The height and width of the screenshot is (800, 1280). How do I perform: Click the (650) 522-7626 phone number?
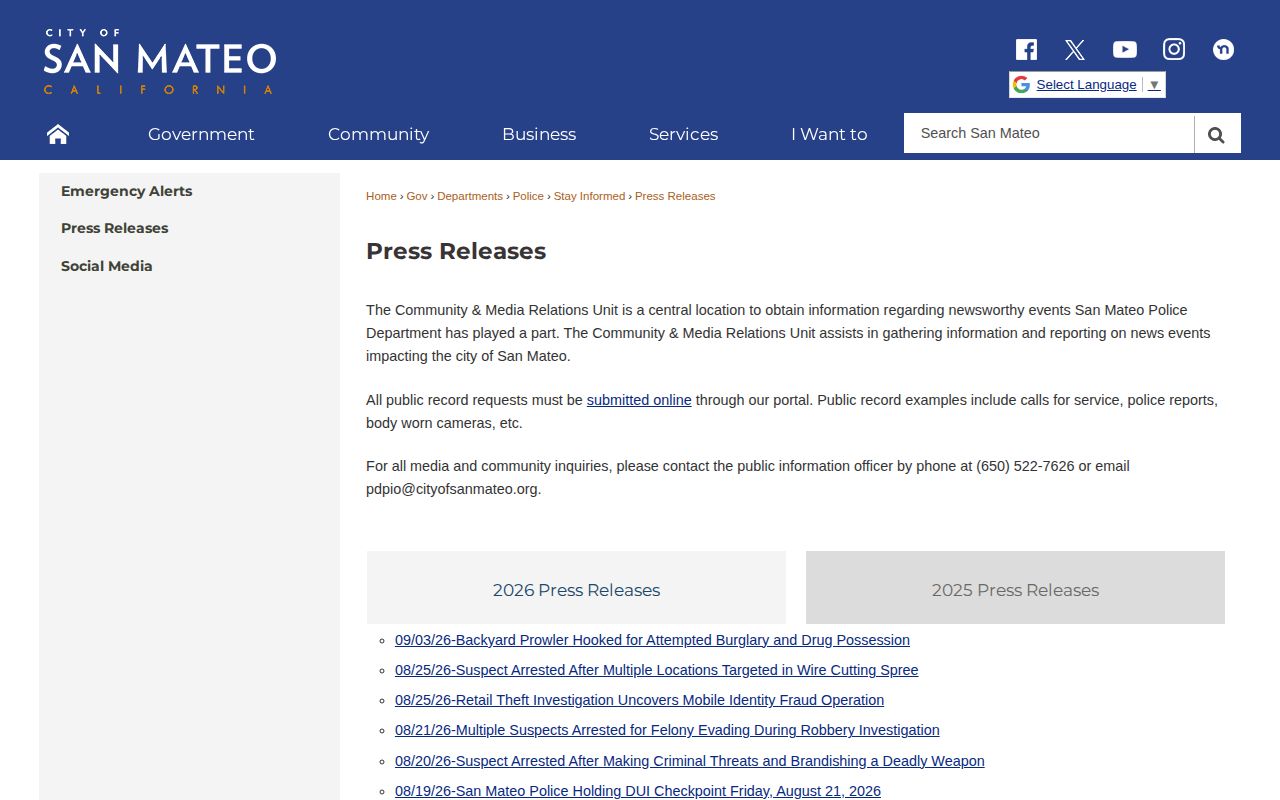pyautogui.click(x=1025, y=466)
